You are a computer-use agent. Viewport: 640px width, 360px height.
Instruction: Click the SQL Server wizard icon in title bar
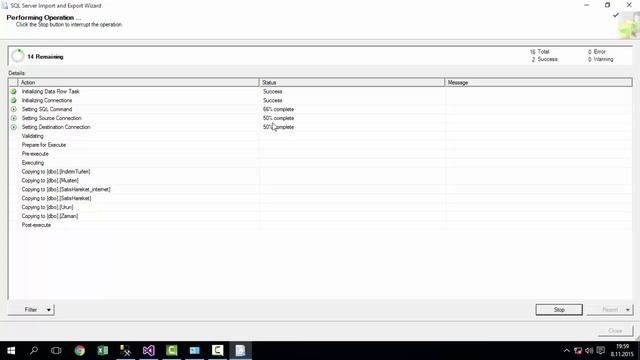(x=4, y=5)
